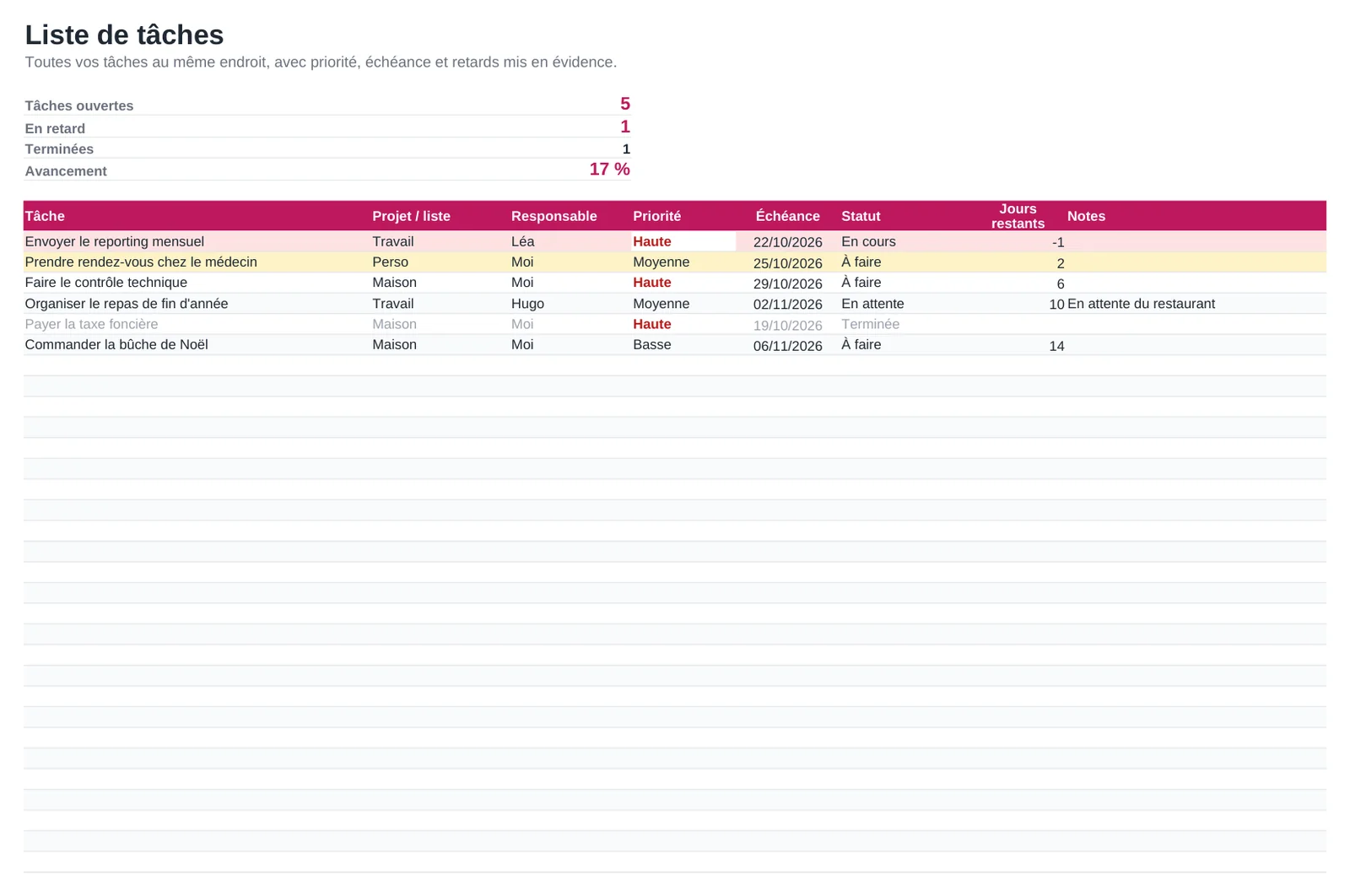Click 'Travail' project in Léa row
Image resolution: width=1350 pixels, height=896 pixels.
click(x=392, y=241)
